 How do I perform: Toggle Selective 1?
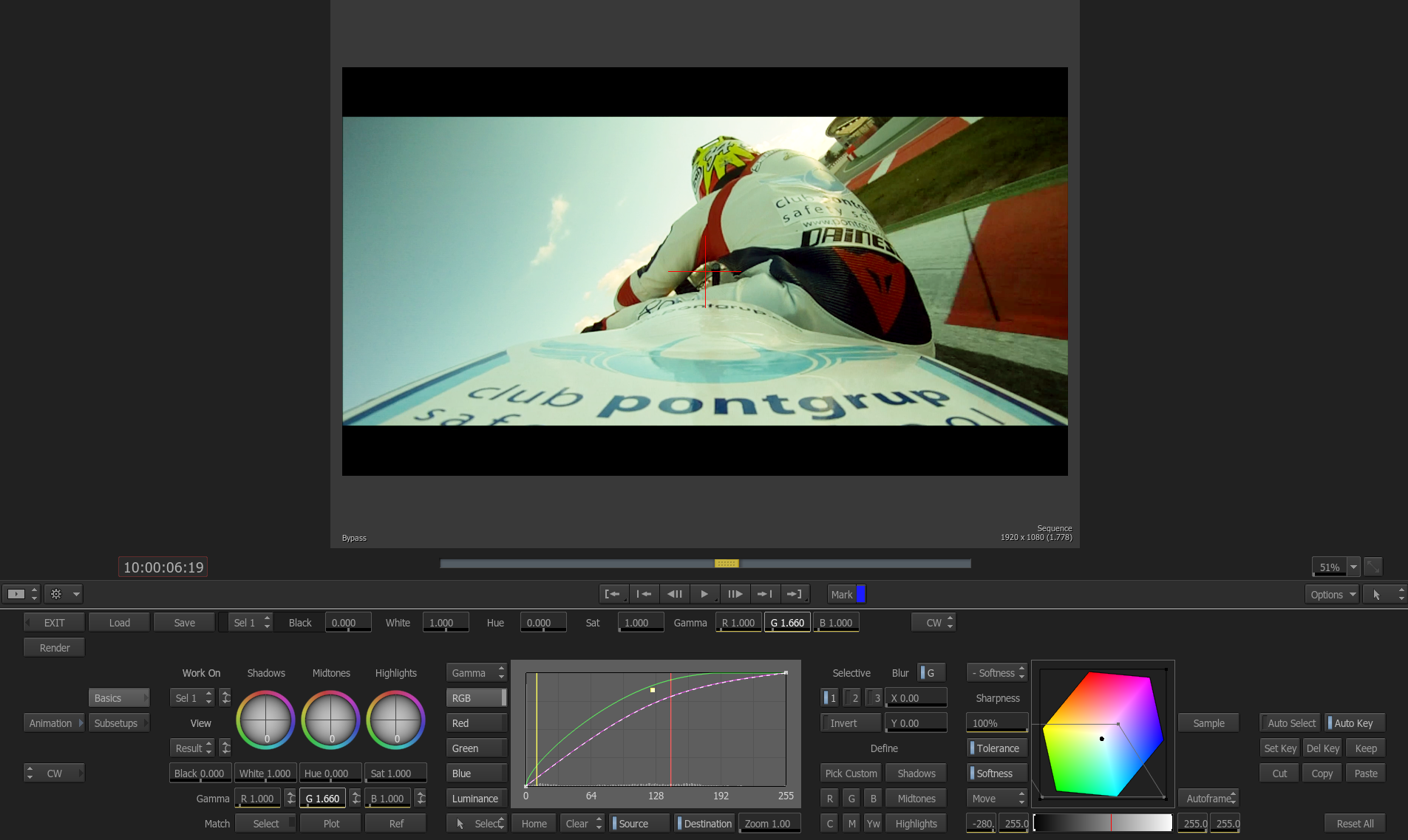coord(829,698)
